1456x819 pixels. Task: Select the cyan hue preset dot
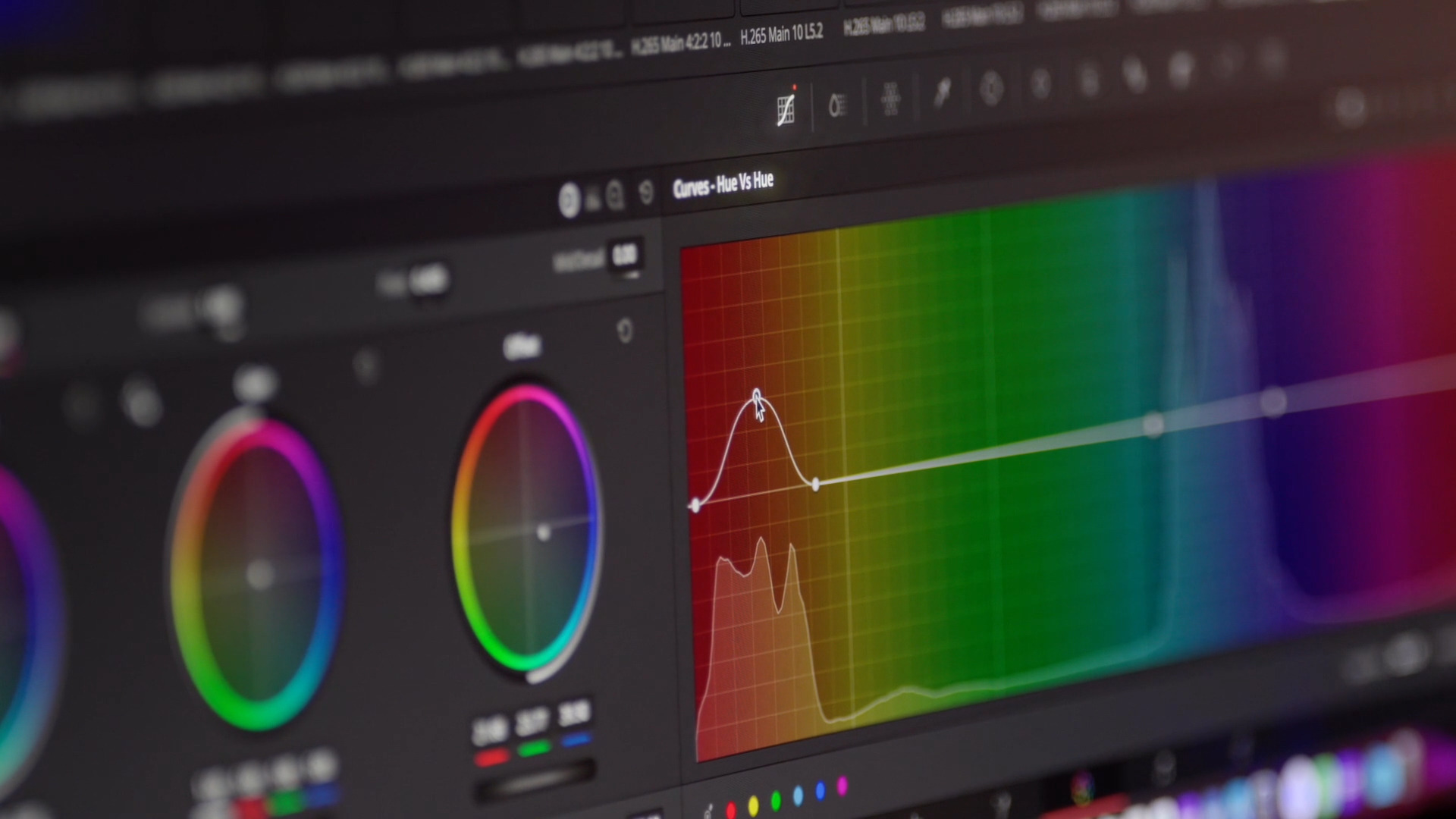[798, 795]
